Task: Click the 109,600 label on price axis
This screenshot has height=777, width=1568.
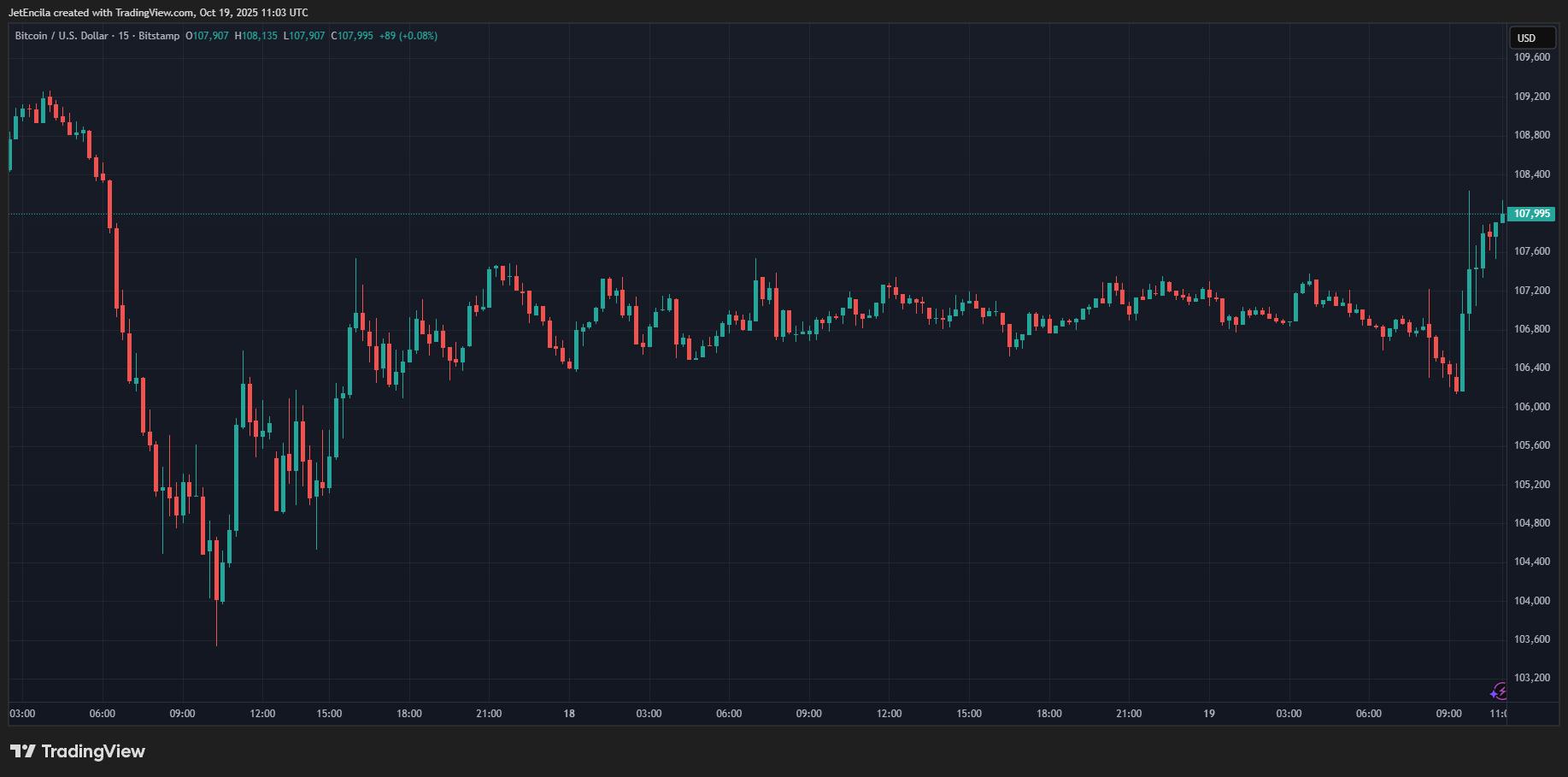Action: 1531,57
